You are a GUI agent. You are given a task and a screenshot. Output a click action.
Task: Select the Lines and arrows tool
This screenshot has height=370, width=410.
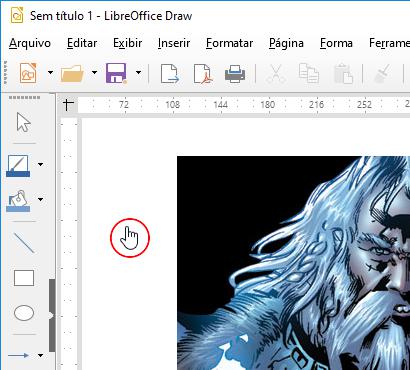click(x=18, y=356)
